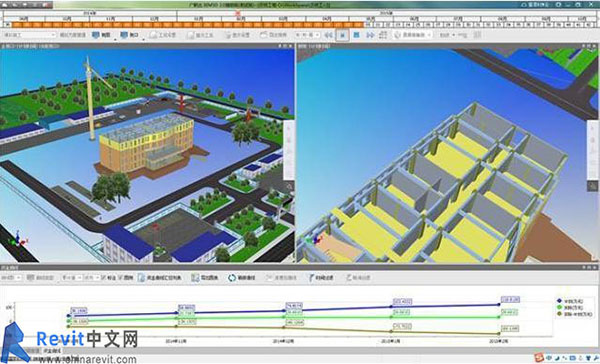Stop the simulation with the blue square button
Viewport: 600px width, 364px height.
coord(356,35)
